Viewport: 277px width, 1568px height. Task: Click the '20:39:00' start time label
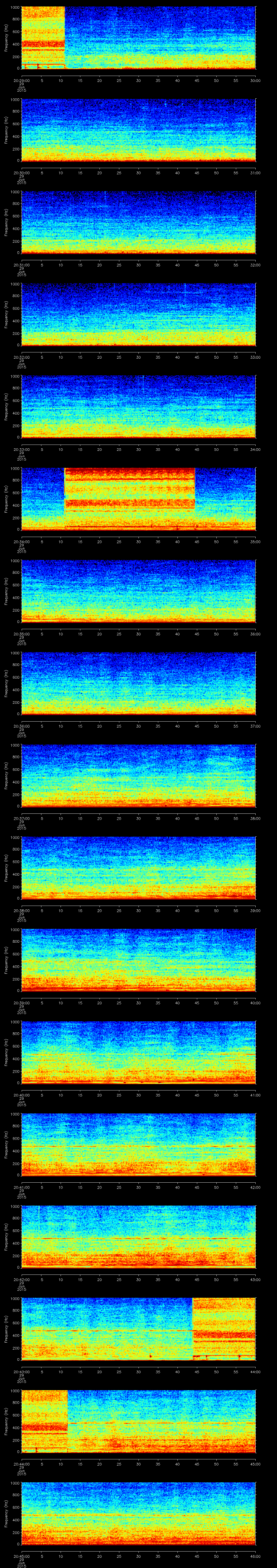pyautogui.click(x=21, y=1003)
